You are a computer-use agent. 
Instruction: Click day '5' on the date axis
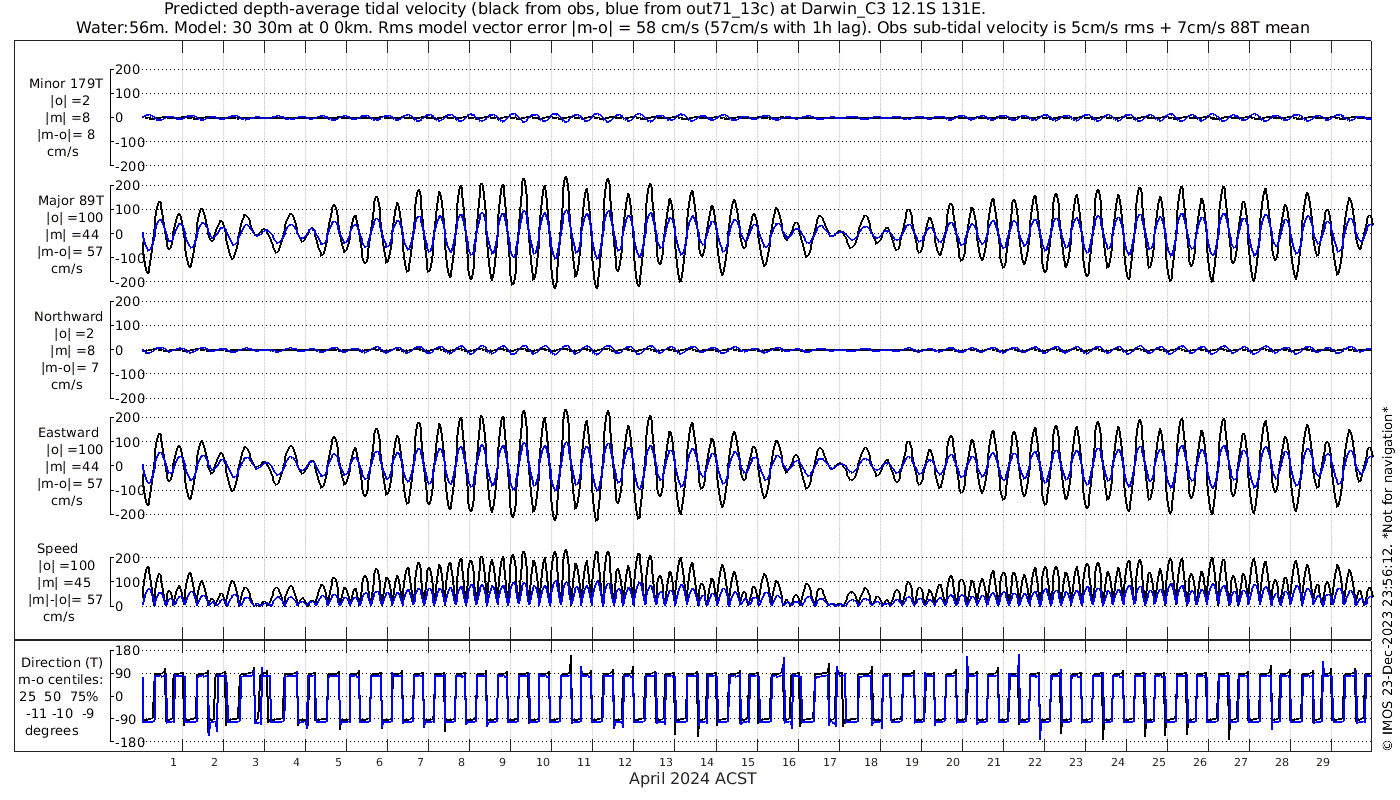pyautogui.click(x=338, y=762)
